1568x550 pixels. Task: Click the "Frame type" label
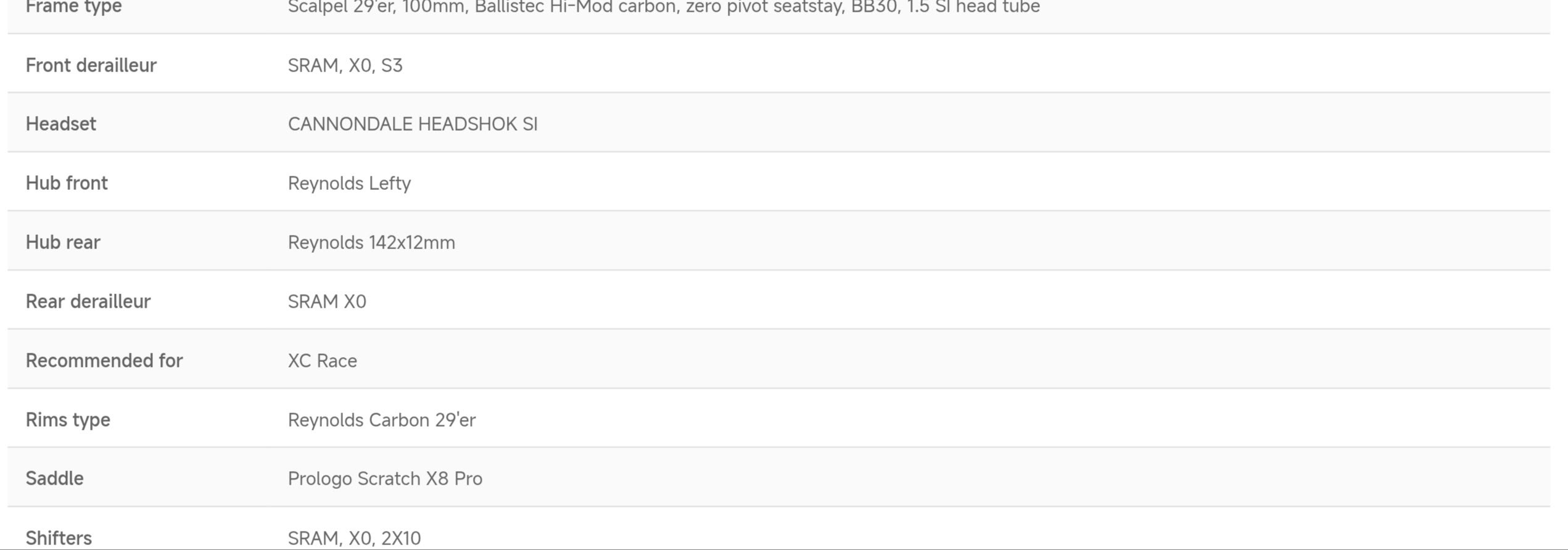click(73, 7)
